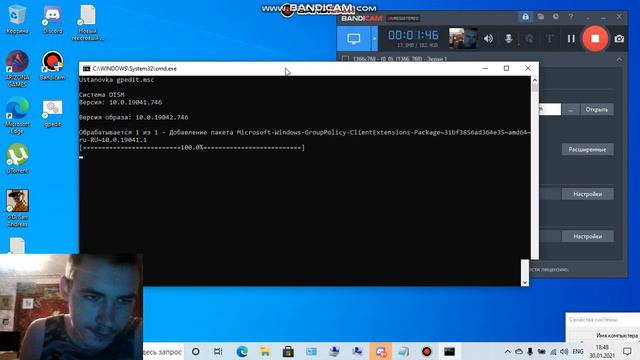Toggle Bandicam speaker sound icon
The width and height of the screenshot is (640, 360).
(x=488, y=39)
